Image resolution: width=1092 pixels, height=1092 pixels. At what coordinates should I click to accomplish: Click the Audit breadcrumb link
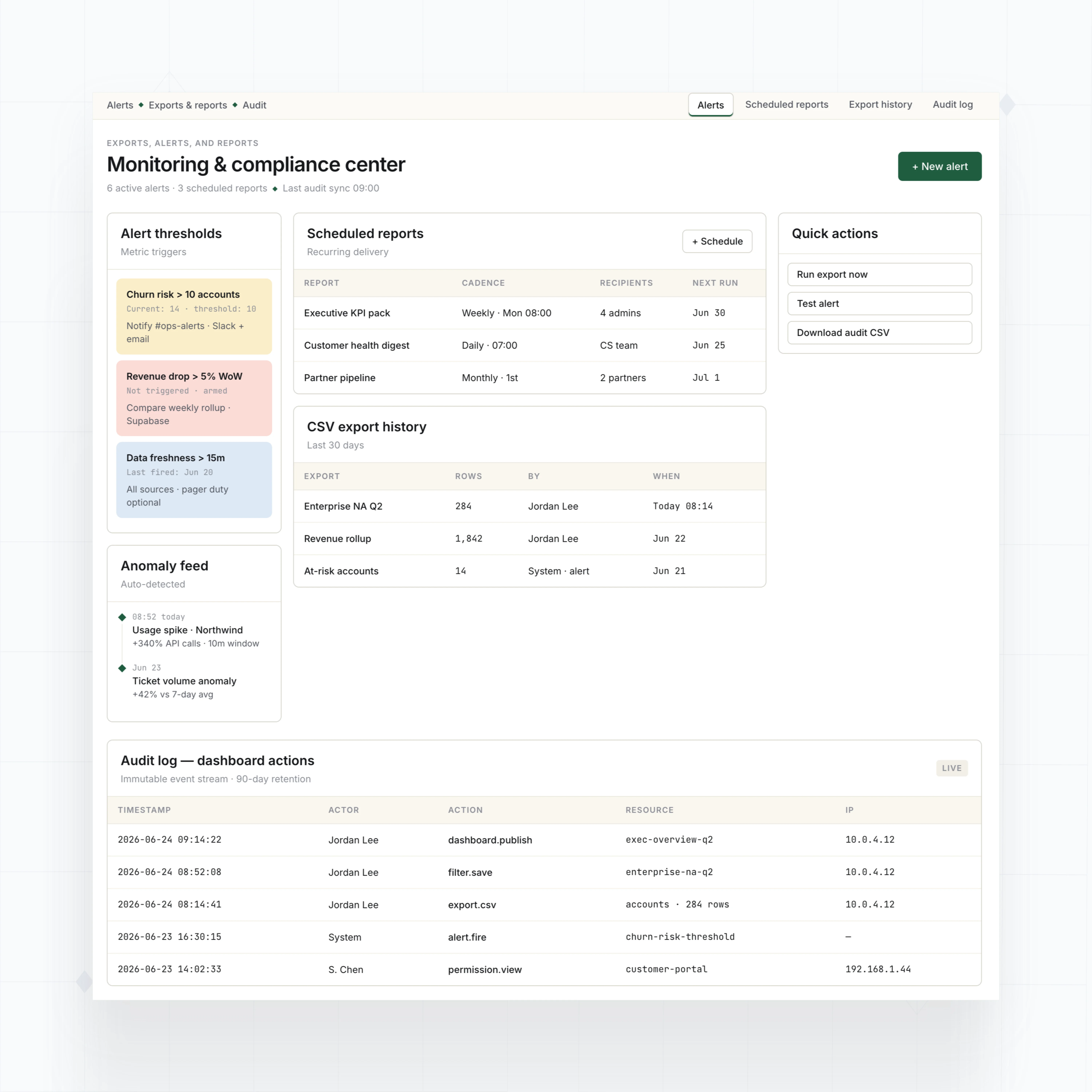(x=254, y=105)
